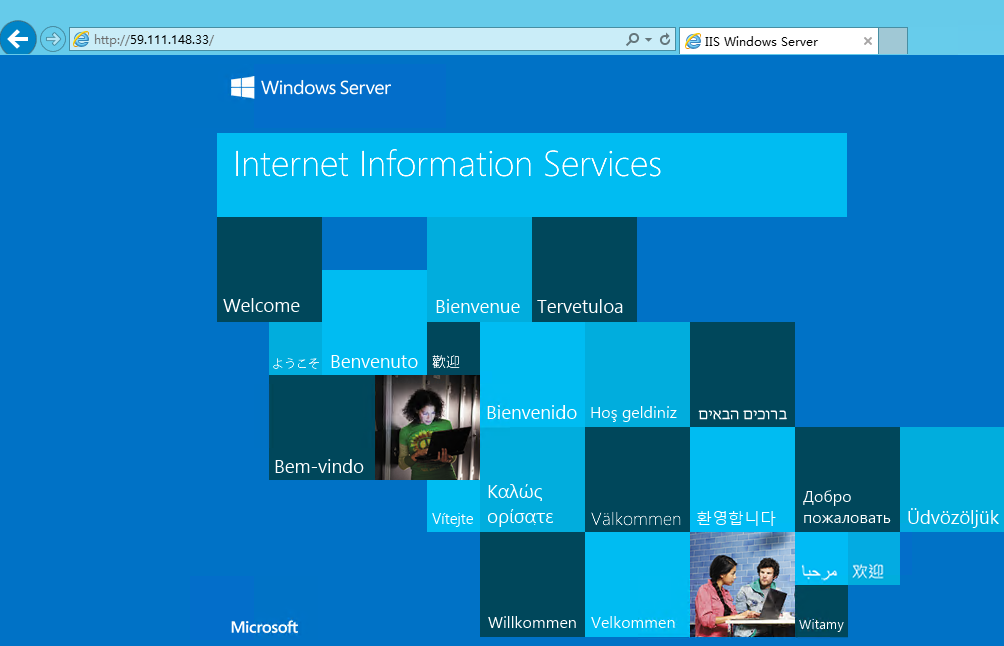Viewport: 1004px width, 646px height.
Task: Click the Velkommen tile
Action: coord(637,585)
